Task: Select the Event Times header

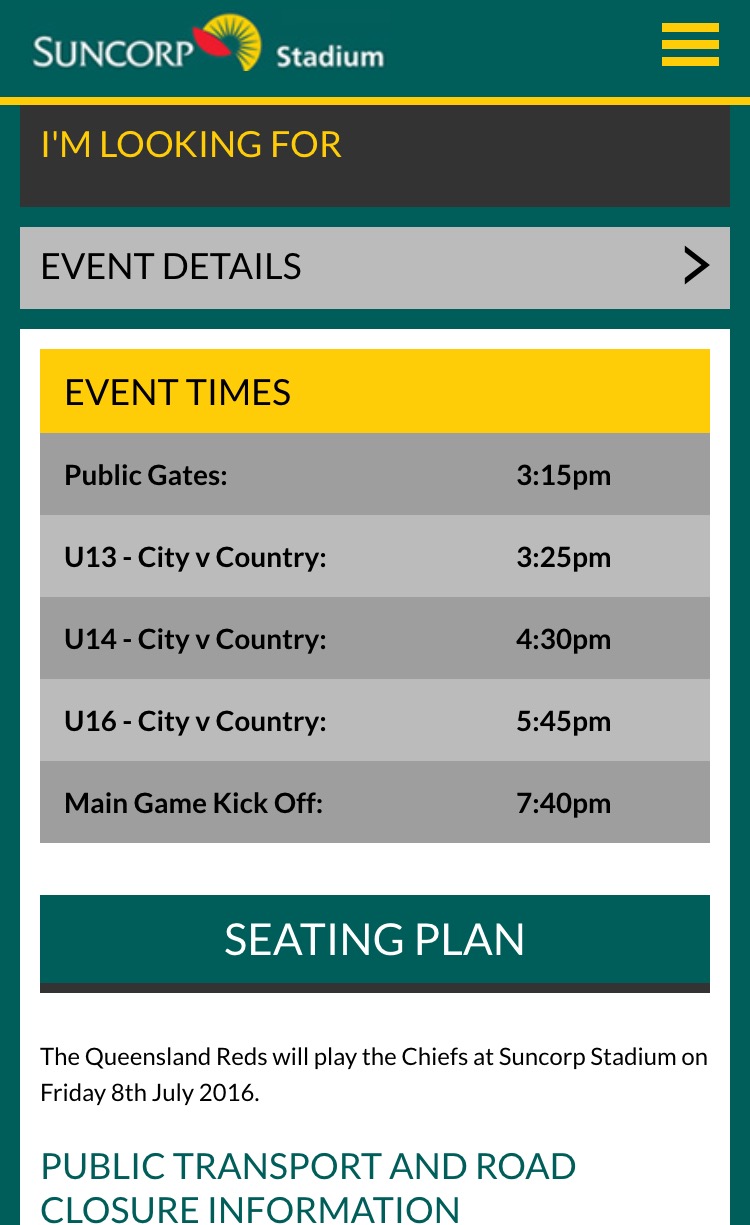Action: pyautogui.click(x=375, y=391)
